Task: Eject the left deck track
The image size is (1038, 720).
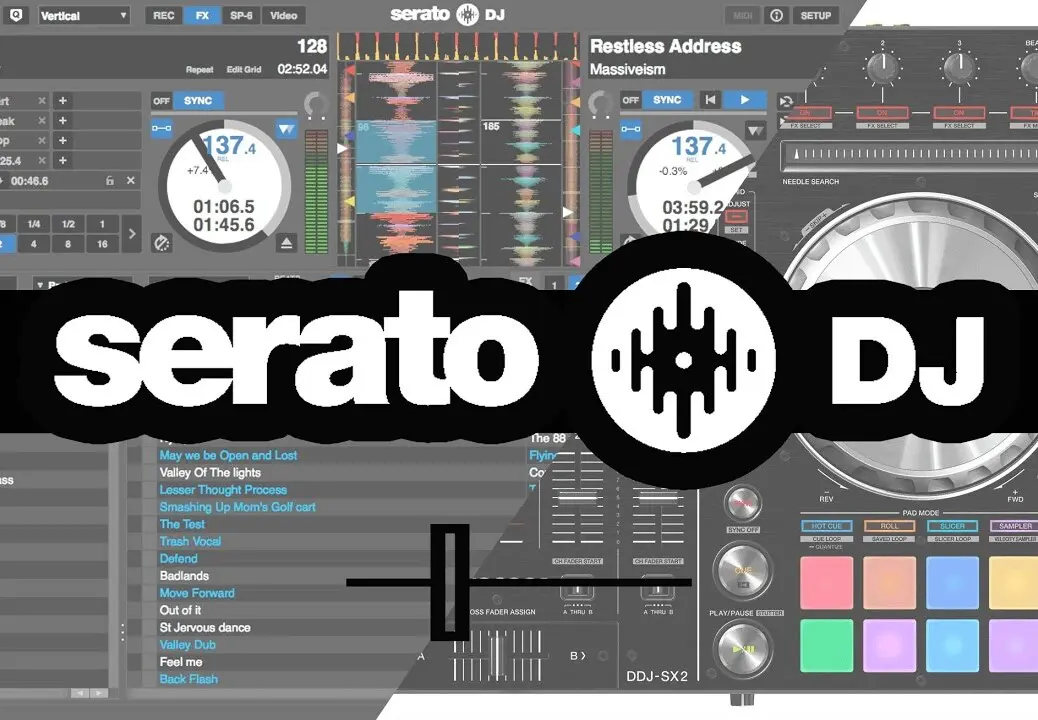Action: coord(287,244)
